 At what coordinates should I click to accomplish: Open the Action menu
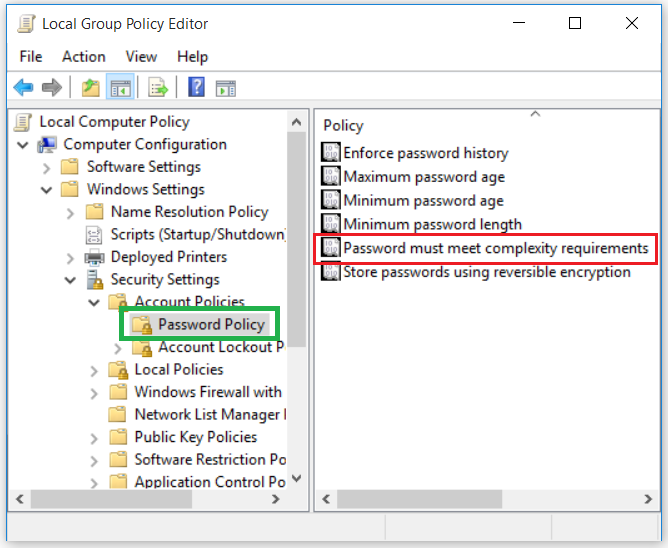pyautogui.click(x=84, y=57)
